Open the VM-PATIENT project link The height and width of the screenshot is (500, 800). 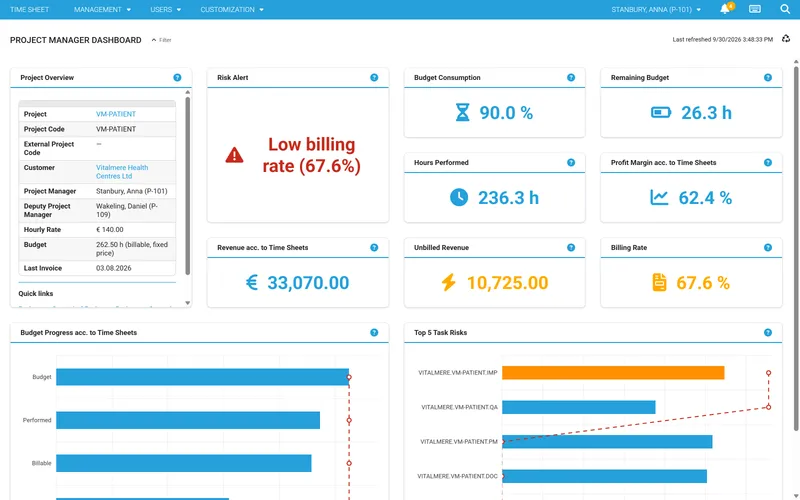(116, 114)
